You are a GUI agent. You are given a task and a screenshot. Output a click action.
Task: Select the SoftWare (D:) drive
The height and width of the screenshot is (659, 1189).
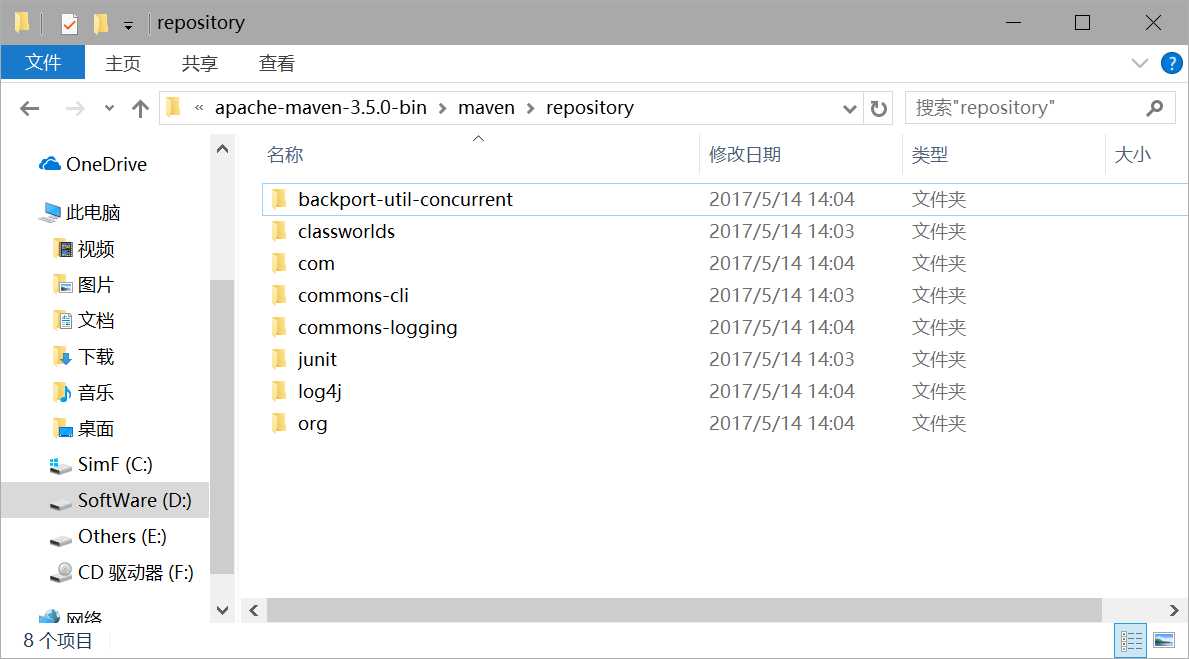point(134,501)
